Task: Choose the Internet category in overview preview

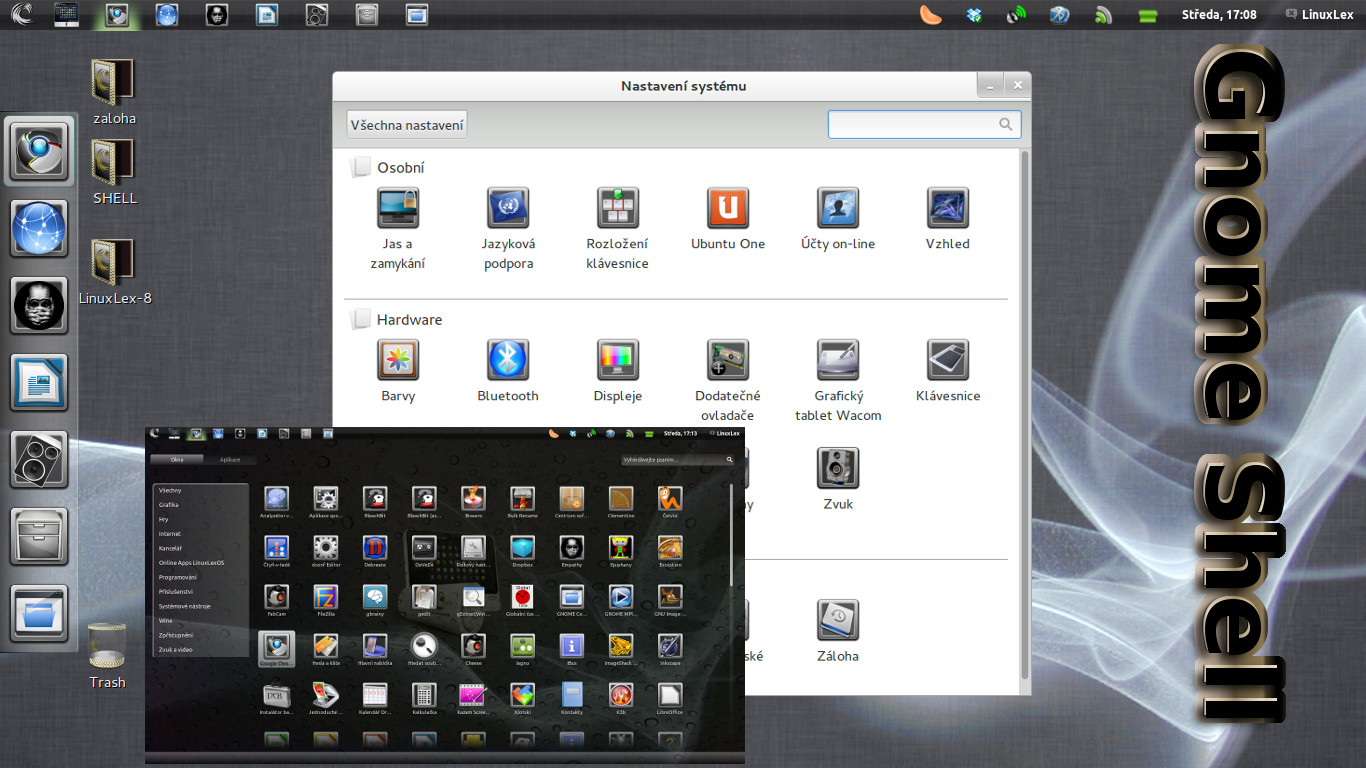Action: [169, 534]
